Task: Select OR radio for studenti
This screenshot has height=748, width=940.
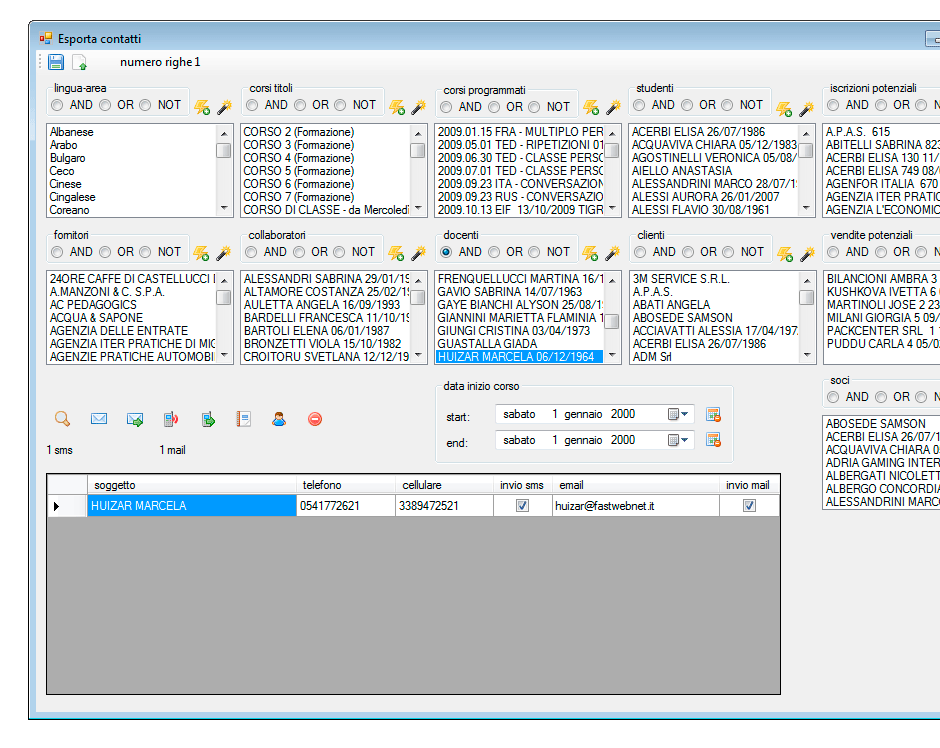Action: pyautogui.click(x=687, y=105)
